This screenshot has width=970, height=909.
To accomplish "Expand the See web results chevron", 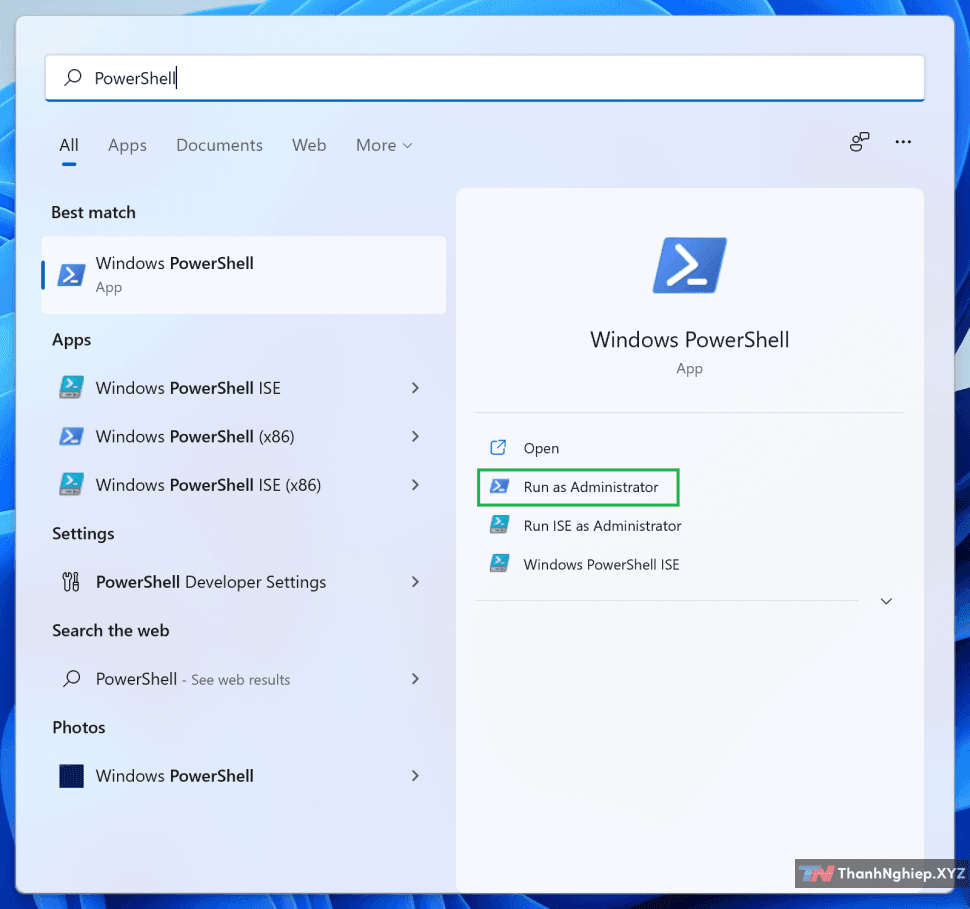I will pyautogui.click(x=415, y=679).
